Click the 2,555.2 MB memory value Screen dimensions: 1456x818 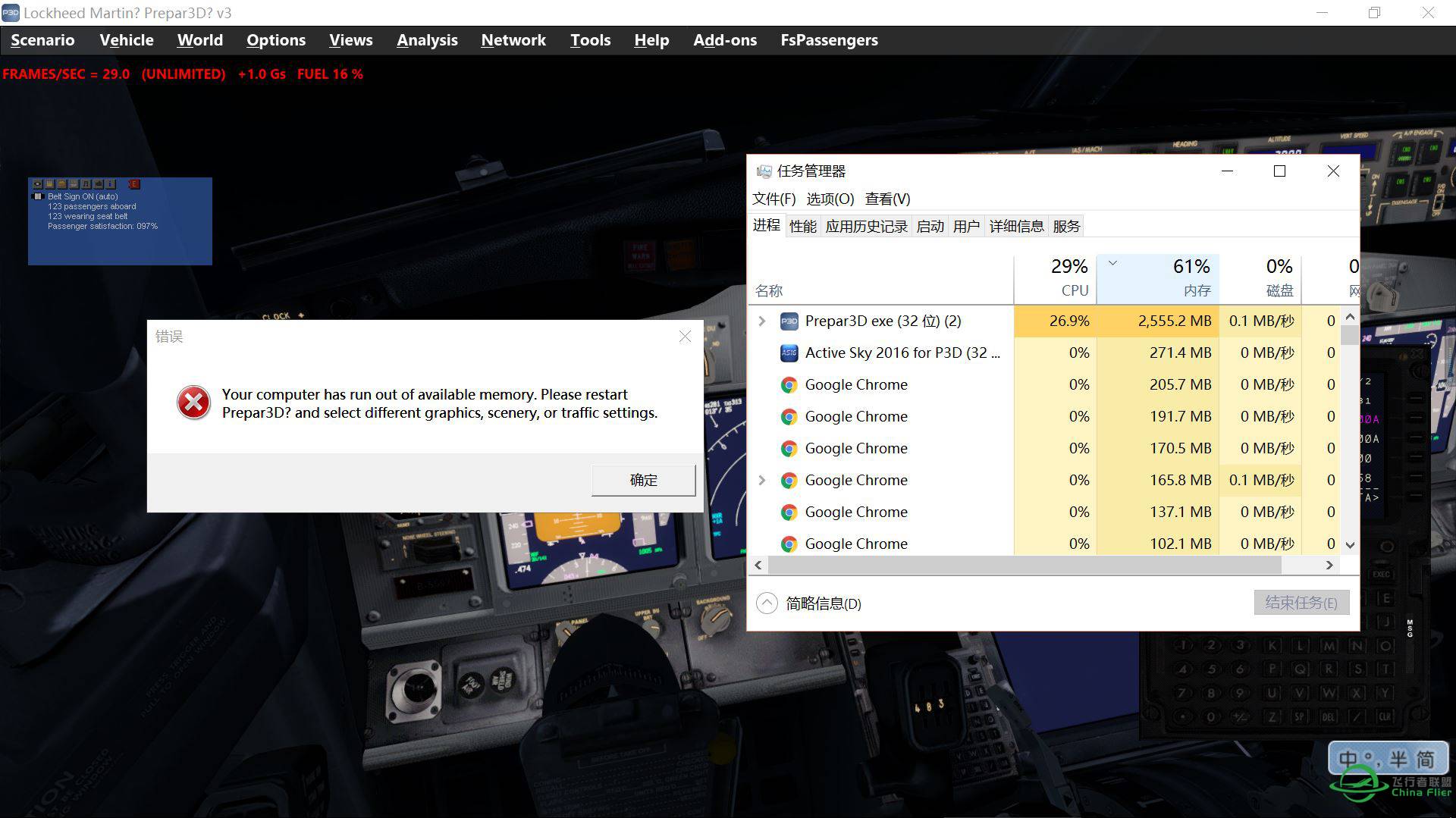[1175, 321]
